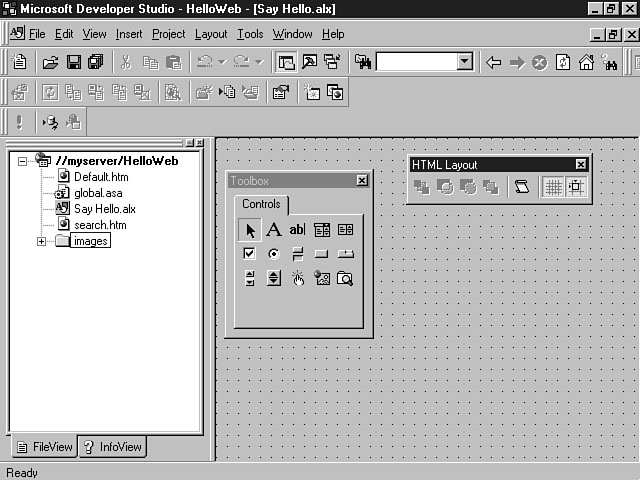Expand the images folder node
640x480 pixels.
(x=41, y=241)
